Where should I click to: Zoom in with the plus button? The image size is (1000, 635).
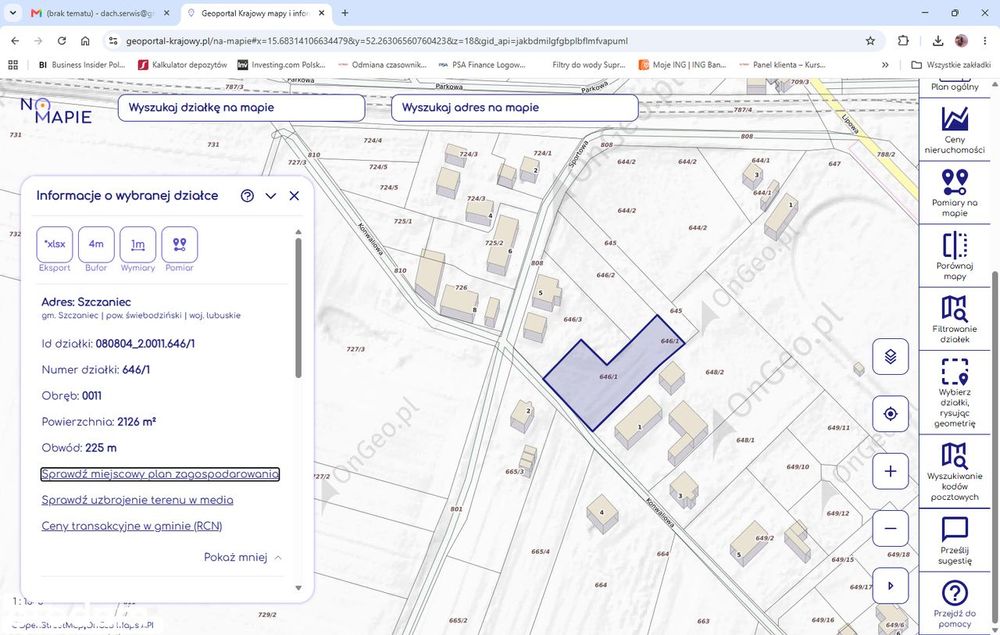890,471
